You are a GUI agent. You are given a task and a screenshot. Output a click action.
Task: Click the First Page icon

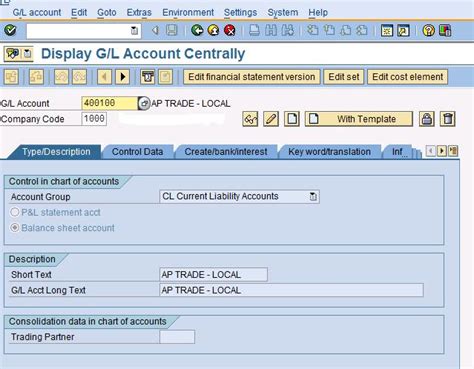(313, 30)
